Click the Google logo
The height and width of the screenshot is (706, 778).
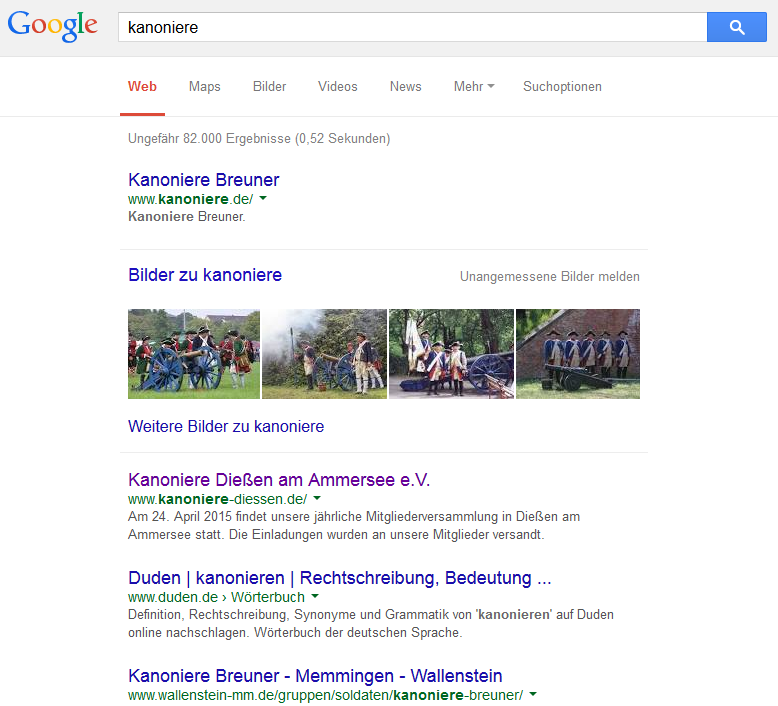53,26
